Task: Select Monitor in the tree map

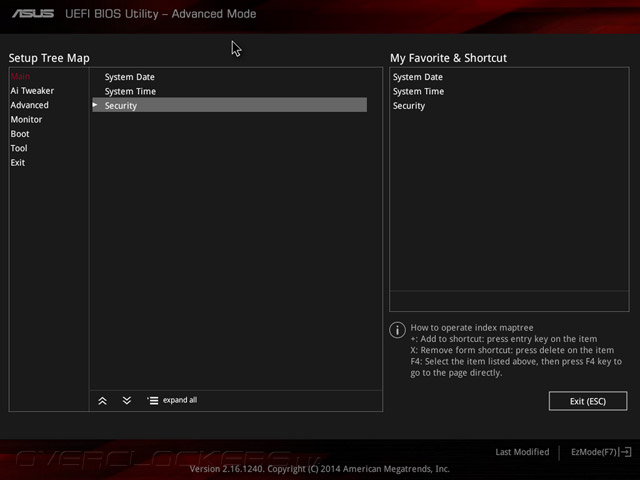Action: coord(26,120)
